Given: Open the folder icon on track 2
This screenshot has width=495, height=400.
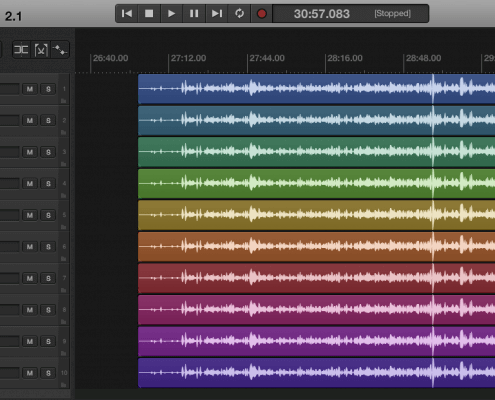Looking at the screenshot, I should point(63,132).
